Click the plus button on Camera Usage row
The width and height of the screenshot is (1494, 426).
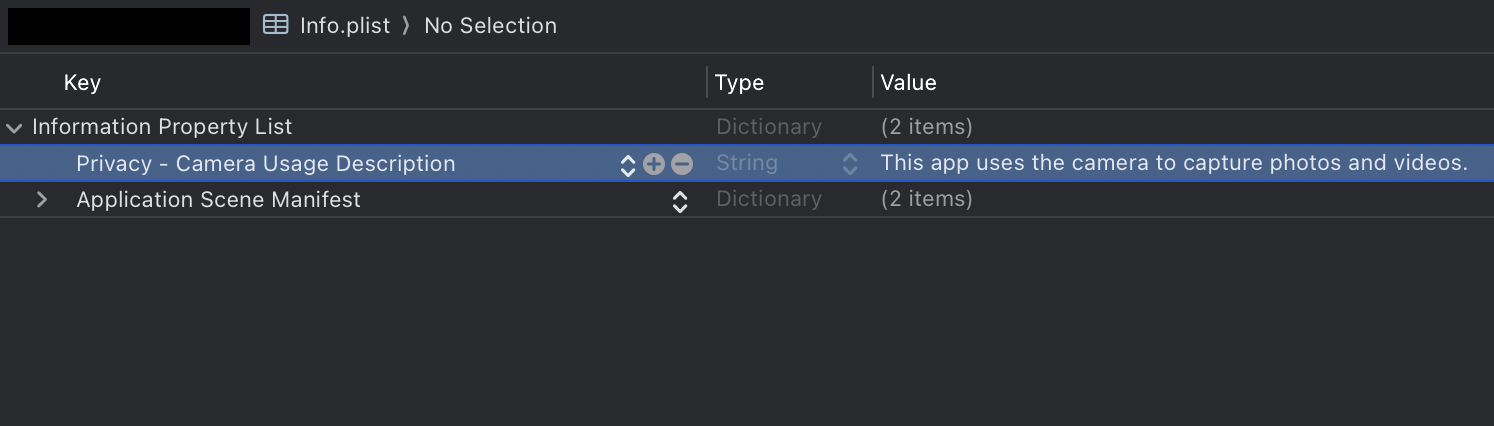coord(654,164)
